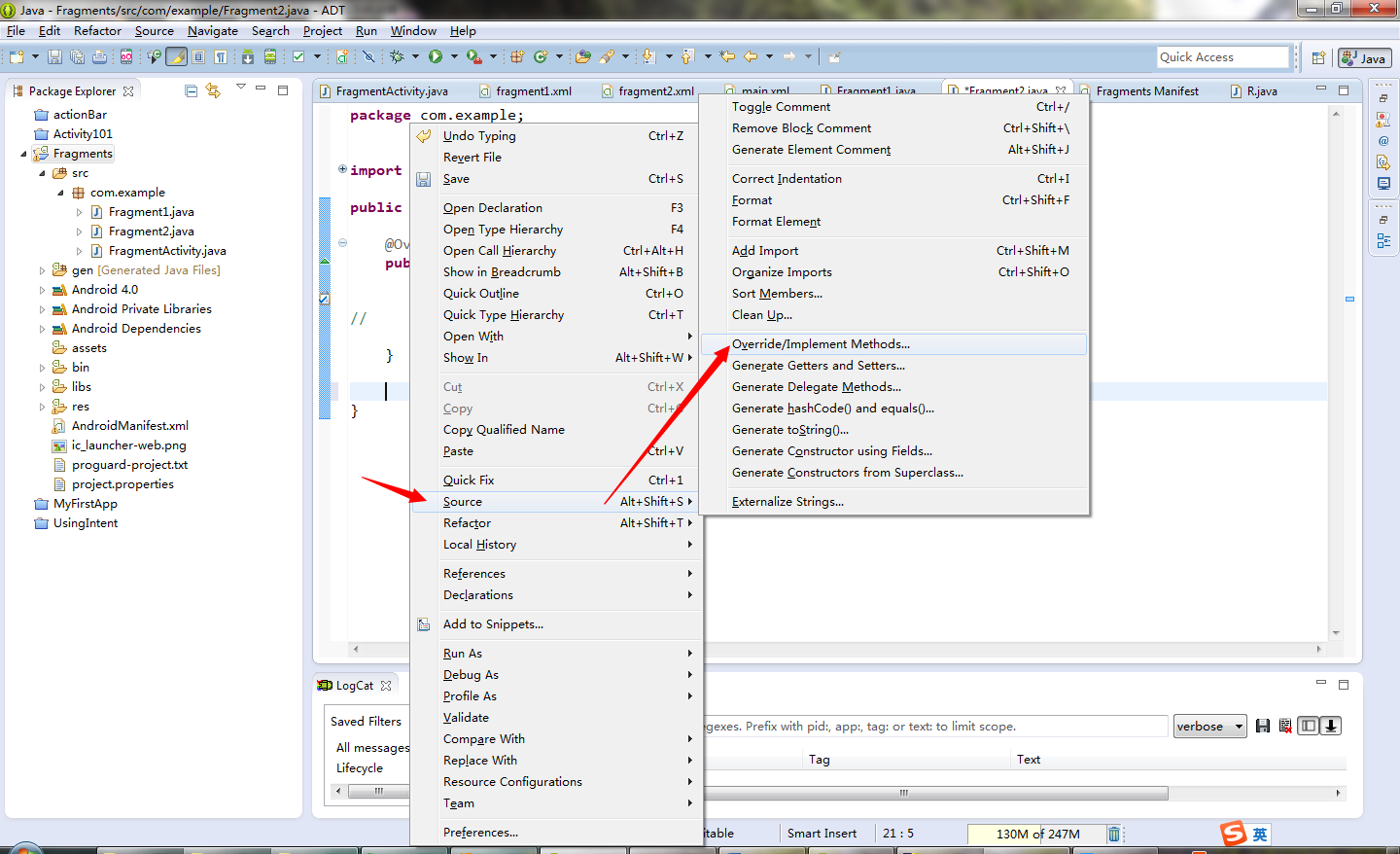Choose Refactor in the context menu
Viewport: 1400px width, 854px height.
click(x=554, y=523)
